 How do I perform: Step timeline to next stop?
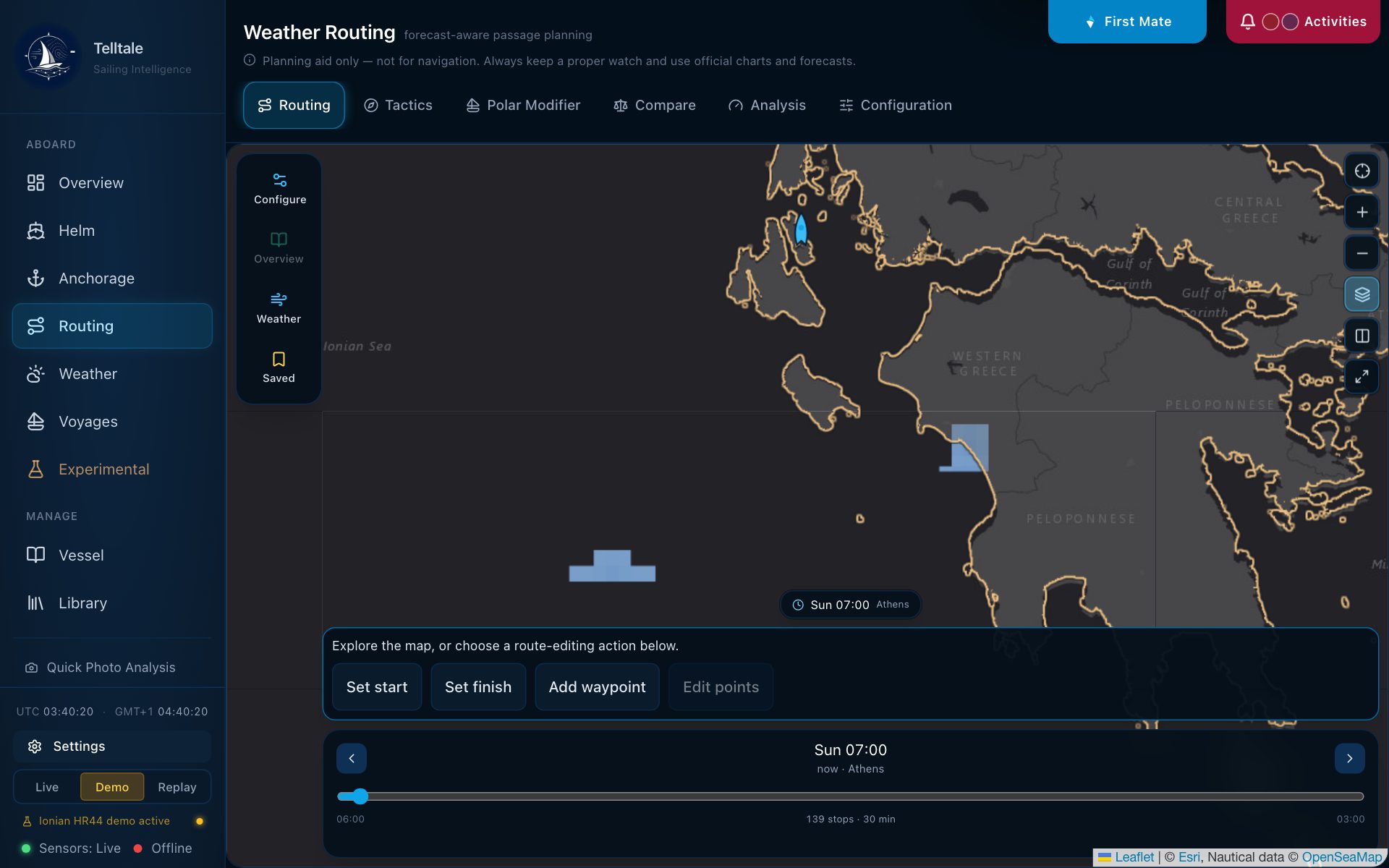(1349, 759)
